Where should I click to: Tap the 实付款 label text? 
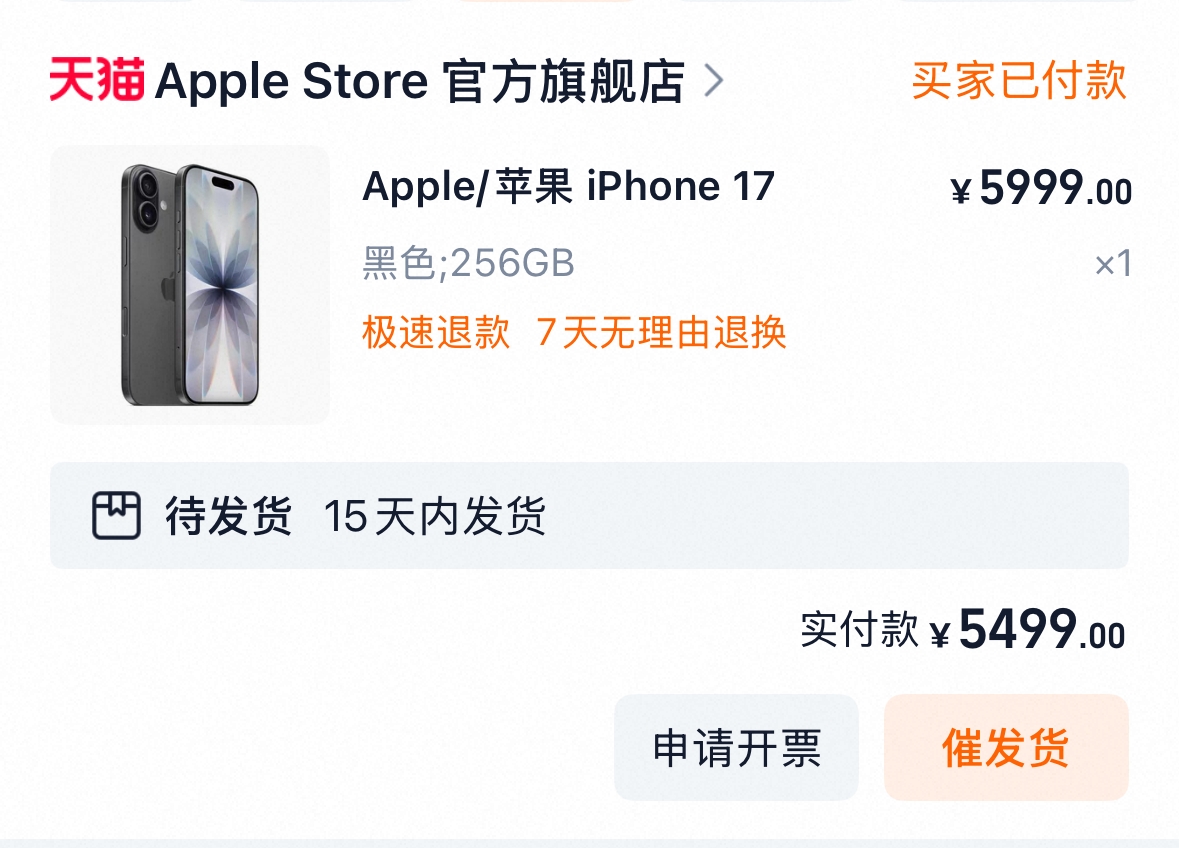[859, 629]
